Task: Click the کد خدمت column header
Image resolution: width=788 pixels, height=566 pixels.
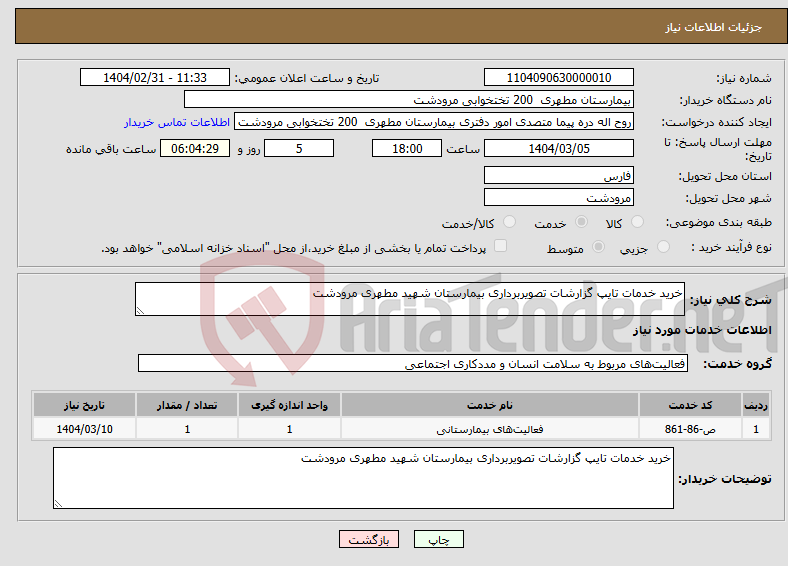Action: (x=691, y=405)
